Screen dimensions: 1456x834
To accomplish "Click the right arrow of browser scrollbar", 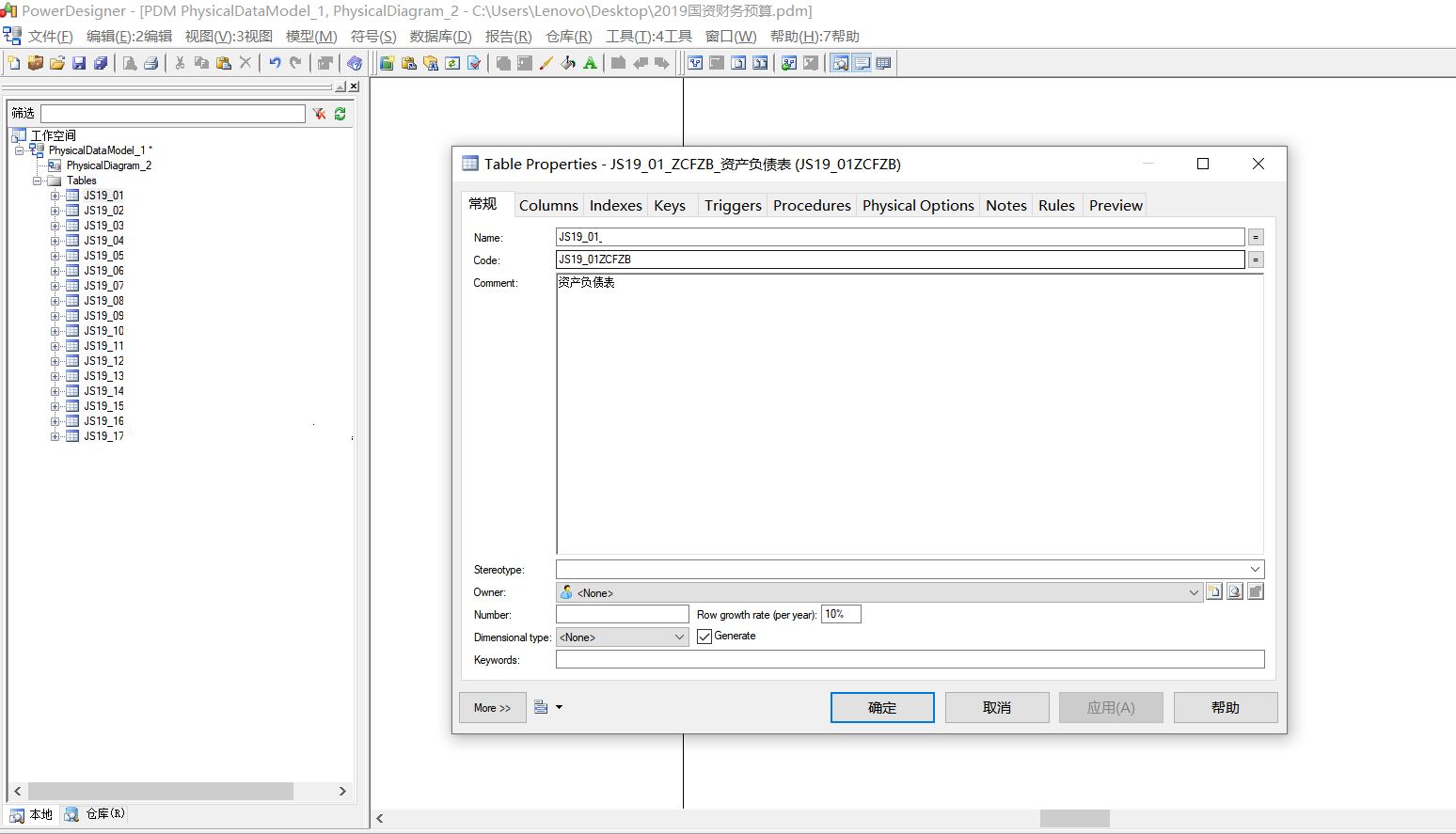I will 342,792.
